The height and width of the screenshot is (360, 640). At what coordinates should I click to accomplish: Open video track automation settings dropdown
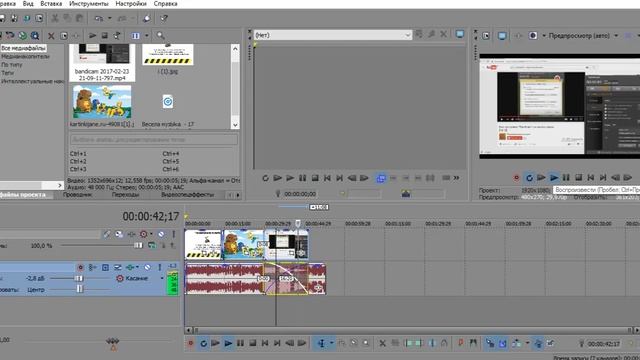151,234
